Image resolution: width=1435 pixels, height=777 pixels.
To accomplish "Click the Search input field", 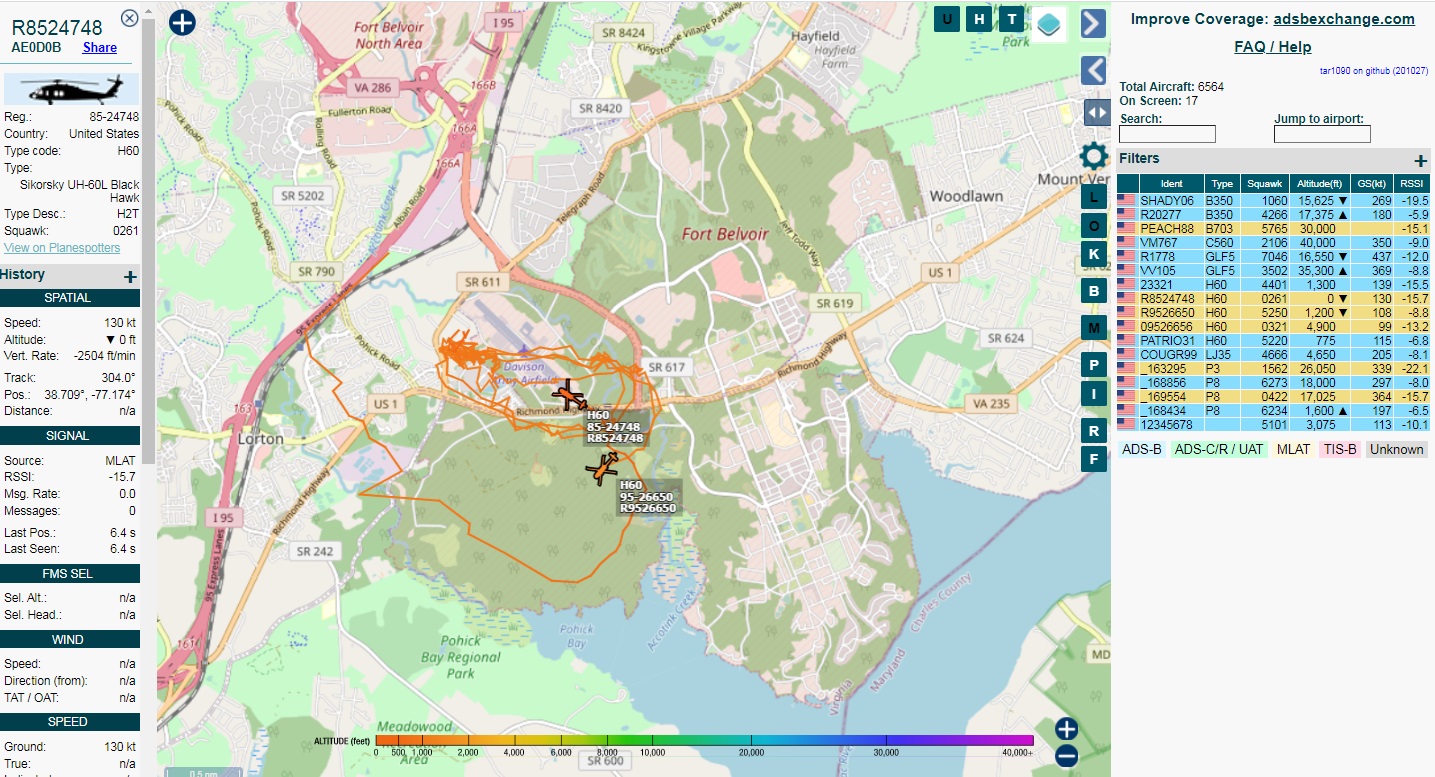I will point(1168,134).
